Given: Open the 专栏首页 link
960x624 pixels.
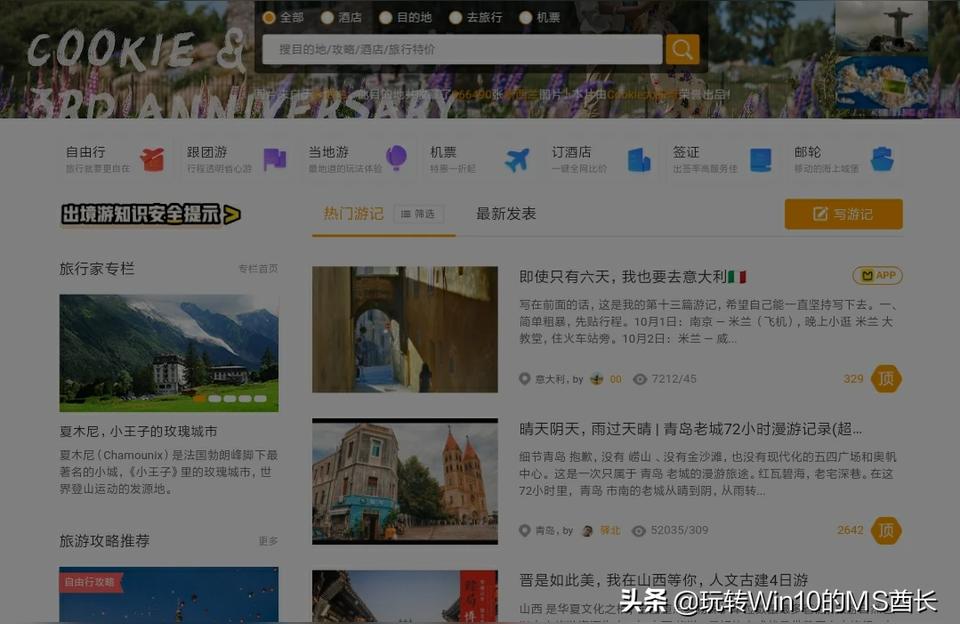Looking at the screenshot, I should 258,269.
